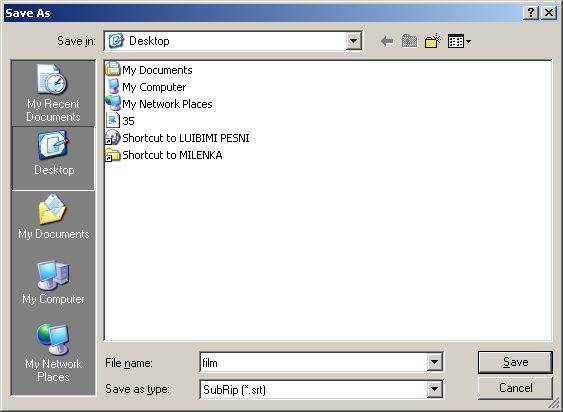The height and width of the screenshot is (412, 563).
Task: Go back to last folder visited
Action: pyautogui.click(x=387, y=41)
